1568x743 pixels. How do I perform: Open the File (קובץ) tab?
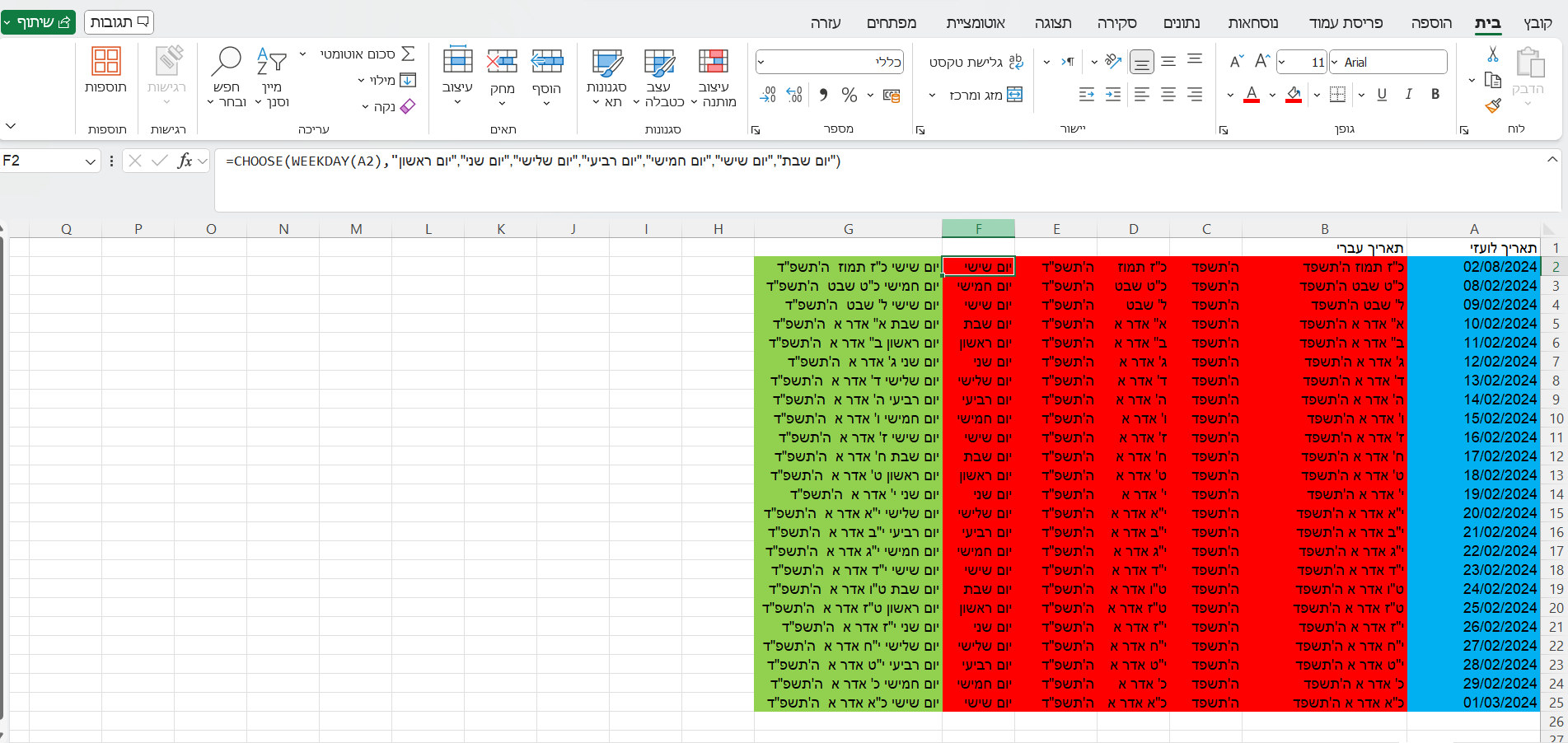click(x=1538, y=23)
